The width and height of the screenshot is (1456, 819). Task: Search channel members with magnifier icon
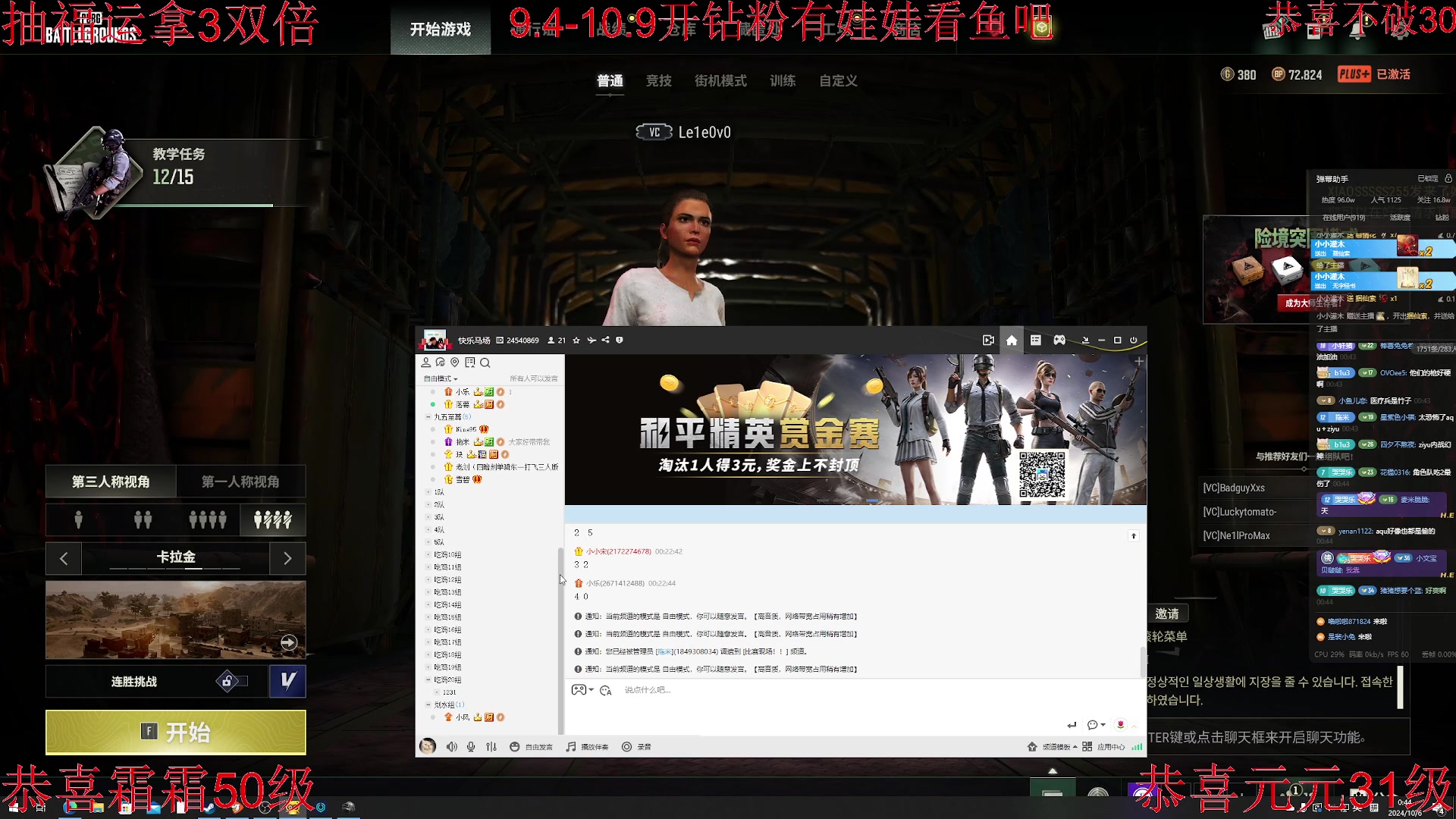[x=485, y=362]
